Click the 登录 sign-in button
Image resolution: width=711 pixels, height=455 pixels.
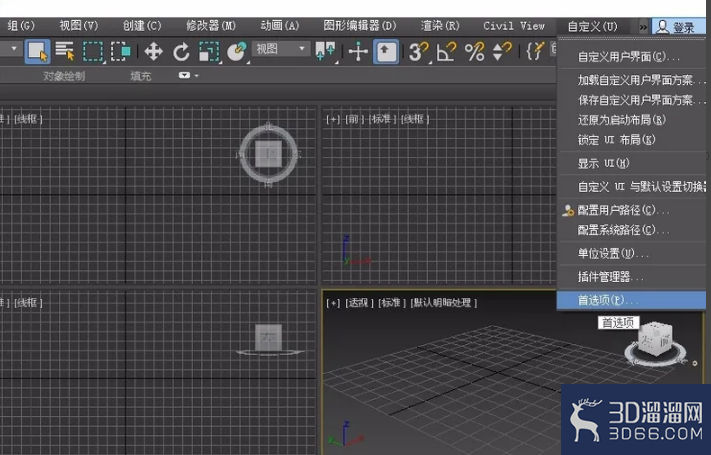678,27
